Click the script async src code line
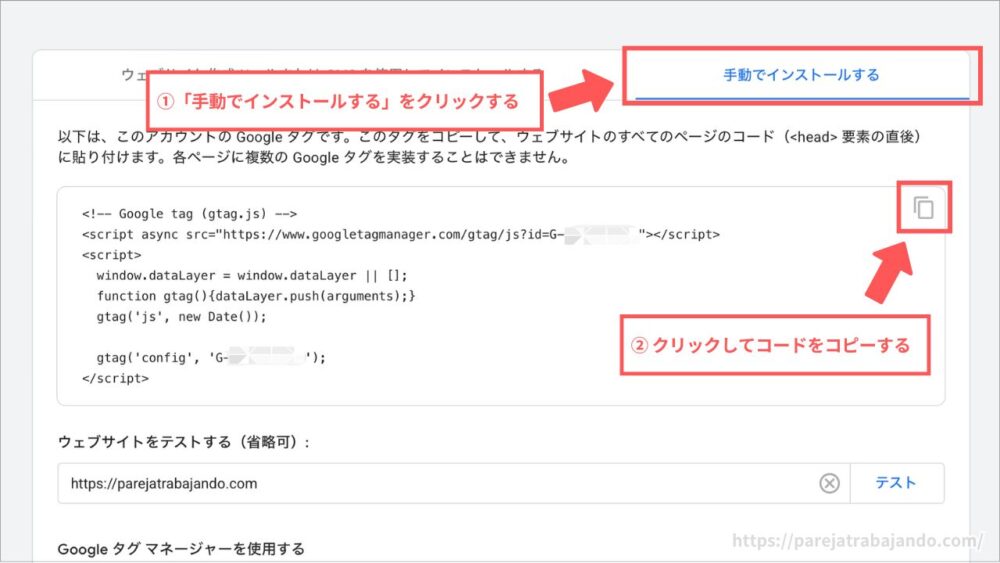Screen dimensions: 1000x563 point(401,235)
